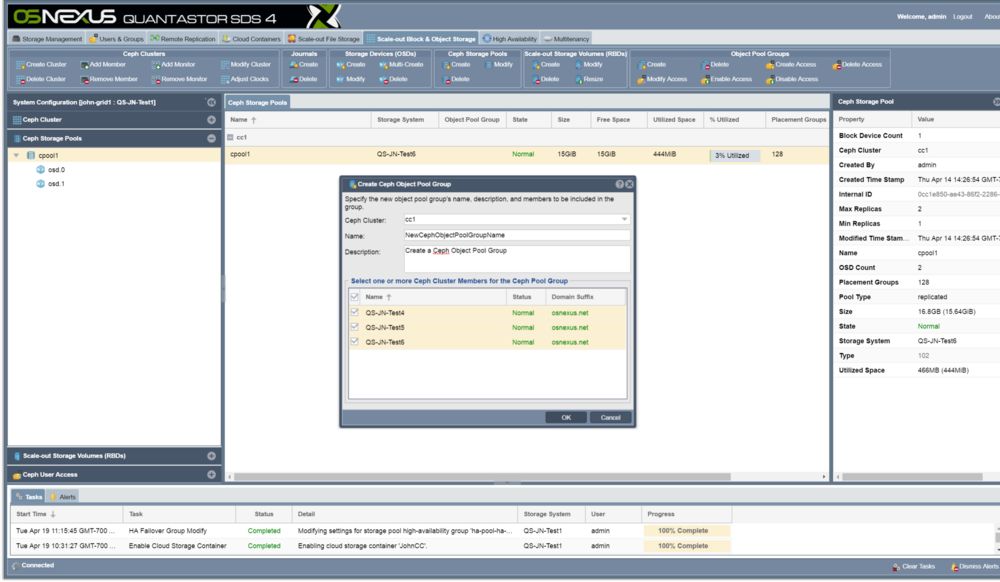Uncheck the QS-JN-Test6 member checkbox
Image resolution: width=1000 pixels, height=582 pixels.
point(355,342)
